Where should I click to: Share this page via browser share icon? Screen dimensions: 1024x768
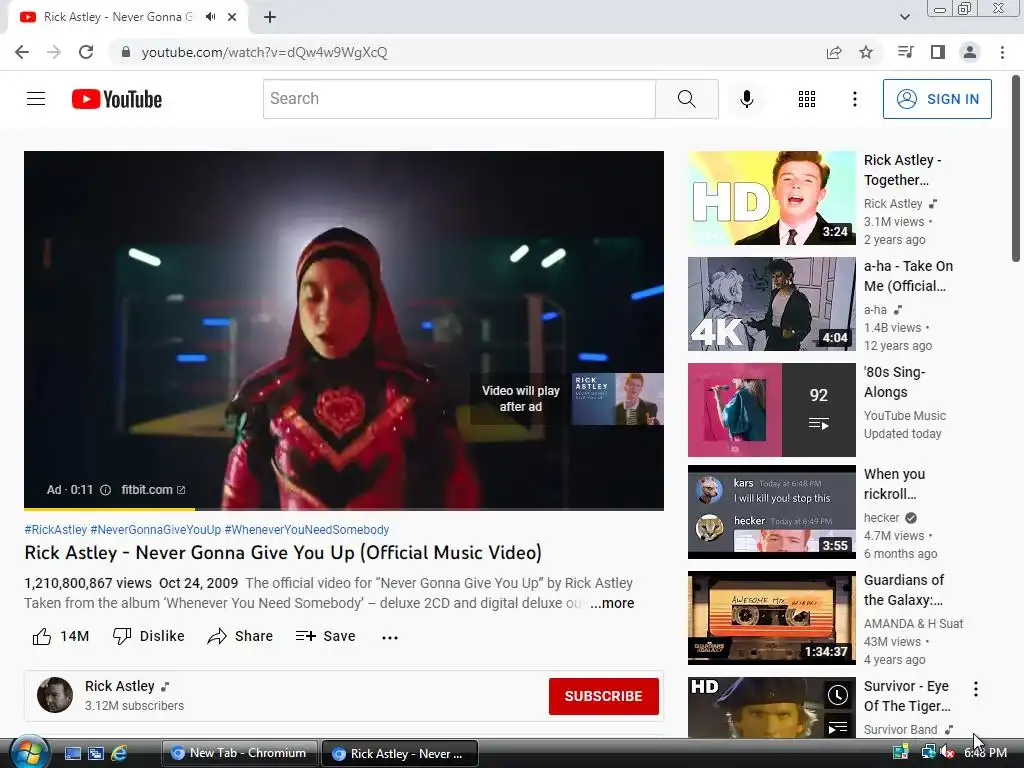click(x=833, y=52)
